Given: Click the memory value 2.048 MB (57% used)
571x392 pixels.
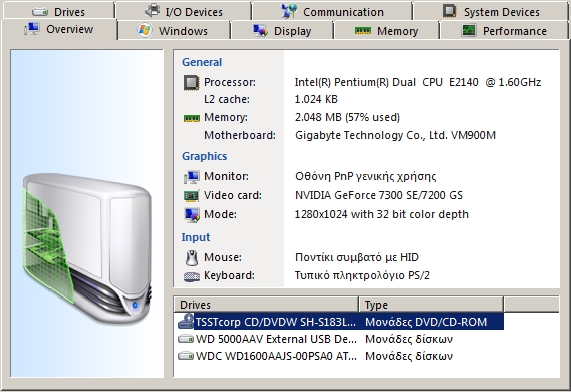Looking at the screenshot, I should coord(347,117).
